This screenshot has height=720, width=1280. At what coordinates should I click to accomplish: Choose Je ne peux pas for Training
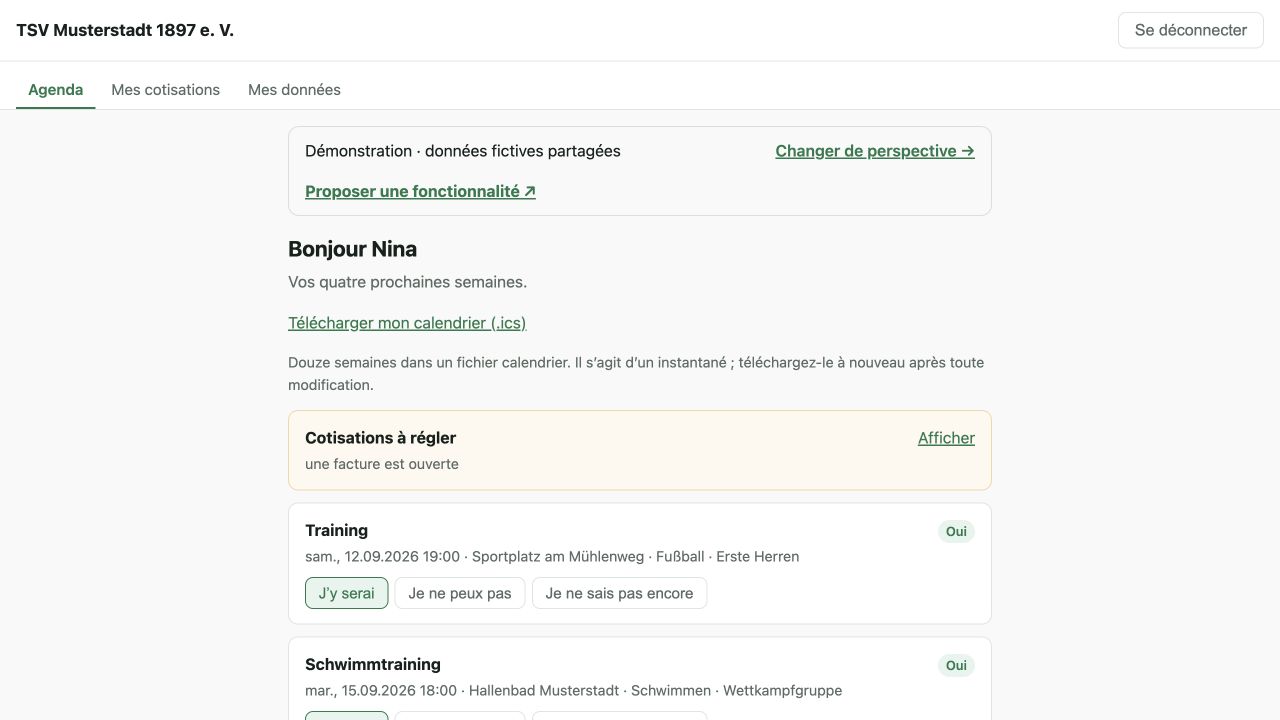(x=460, y=593)
